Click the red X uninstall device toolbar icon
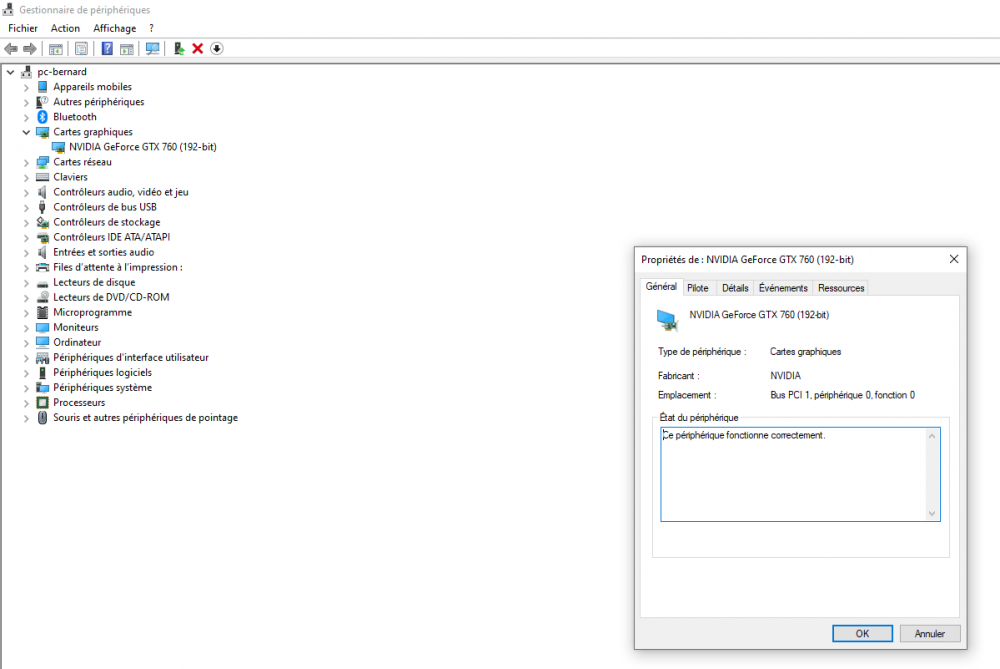Image resolution: width=1000 pixels, height=669 pixels. (198, 49)
